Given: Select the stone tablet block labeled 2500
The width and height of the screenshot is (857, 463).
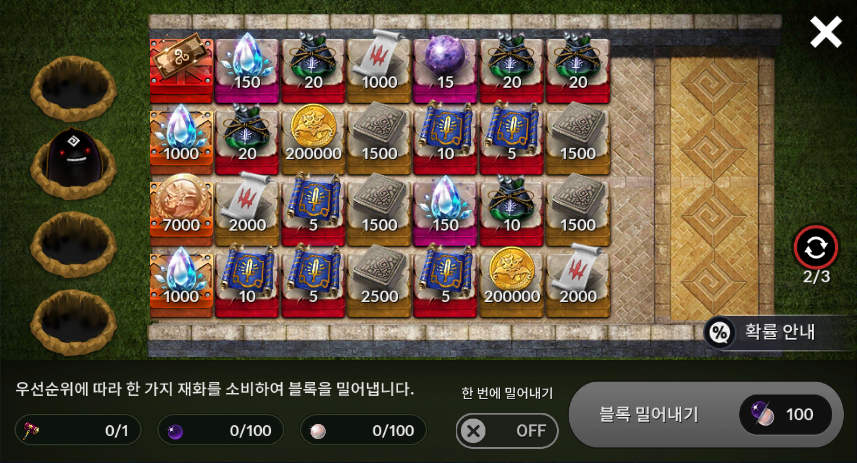Looking at the screenshot, I should [x=379, y=282].
